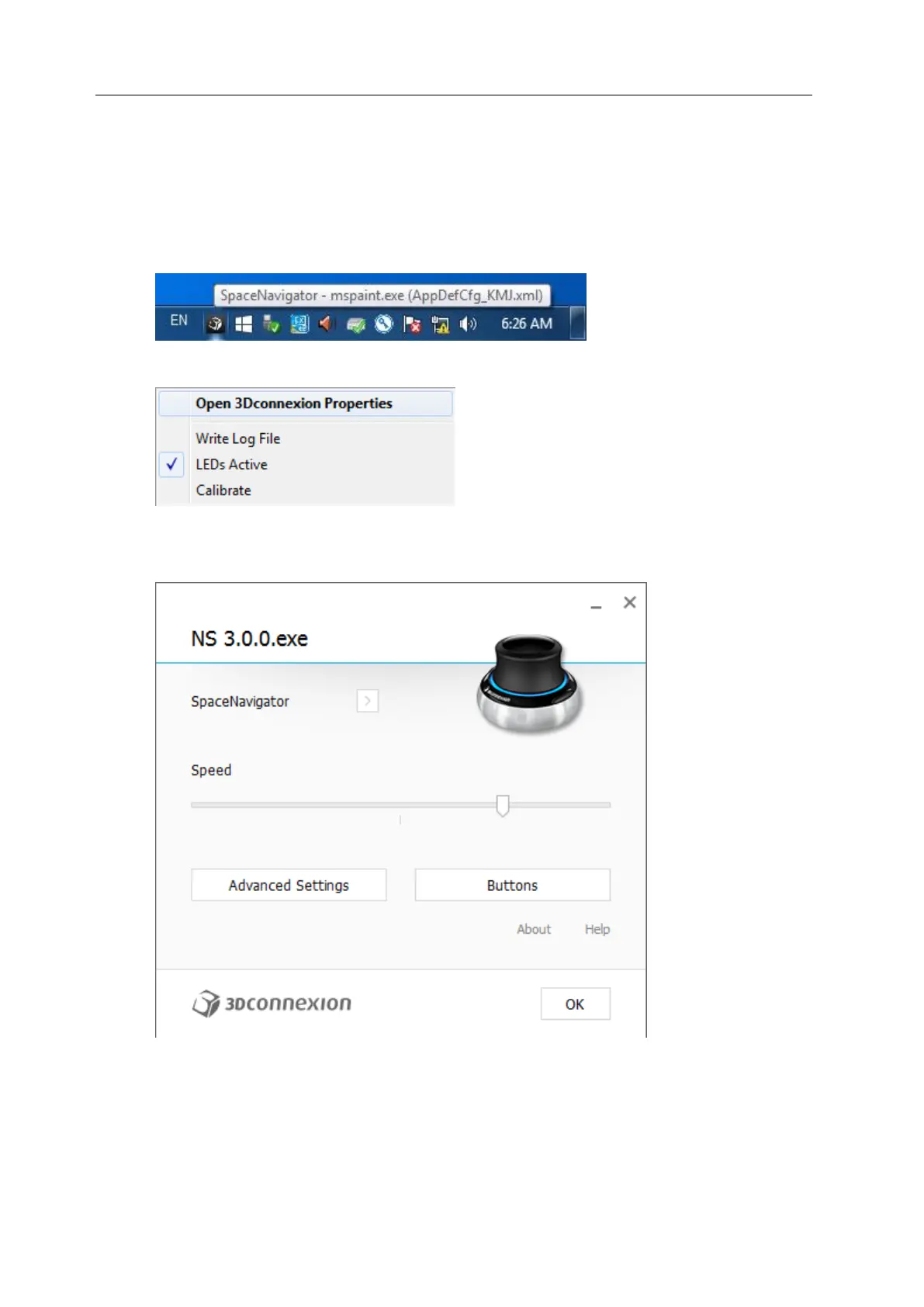The image size is (924, 1307).
Task: Click the SpaceNavigator mspaint.exe tooltip
Action: coord(382,295)
